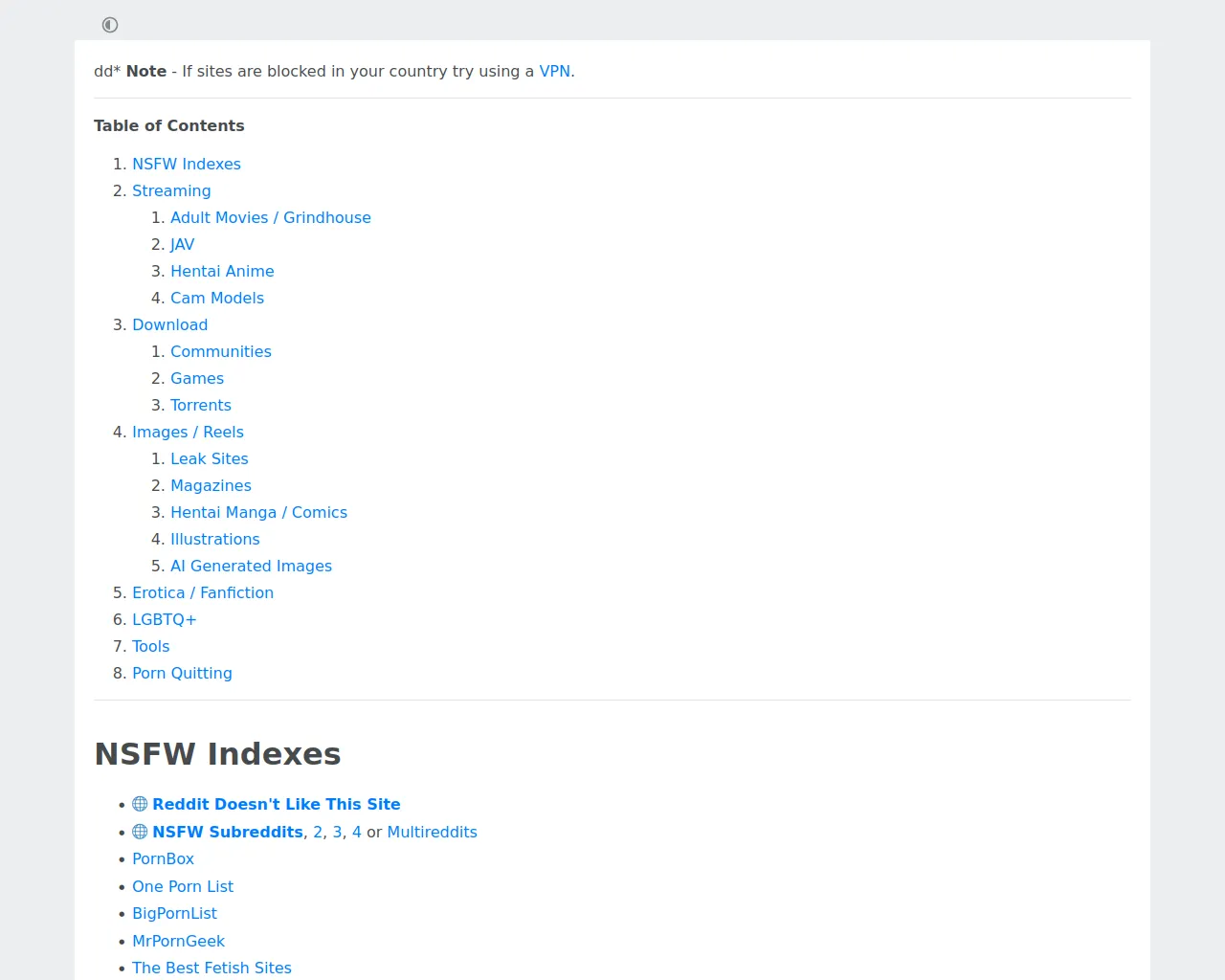Open Erotica / Fanfiction contents link
The height and width of the screenshot is (980, 1225).
(202, 592)
